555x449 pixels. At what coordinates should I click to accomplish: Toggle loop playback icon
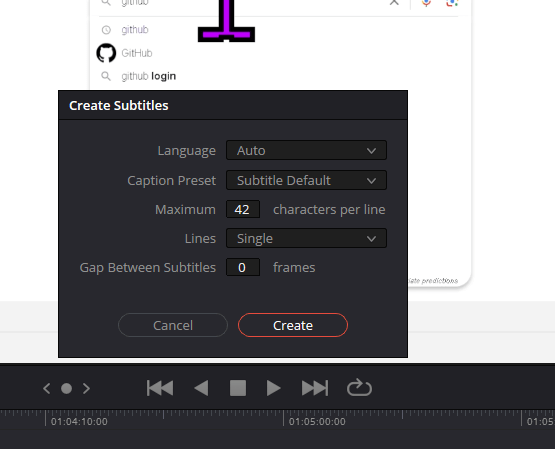tap(359, 387)
